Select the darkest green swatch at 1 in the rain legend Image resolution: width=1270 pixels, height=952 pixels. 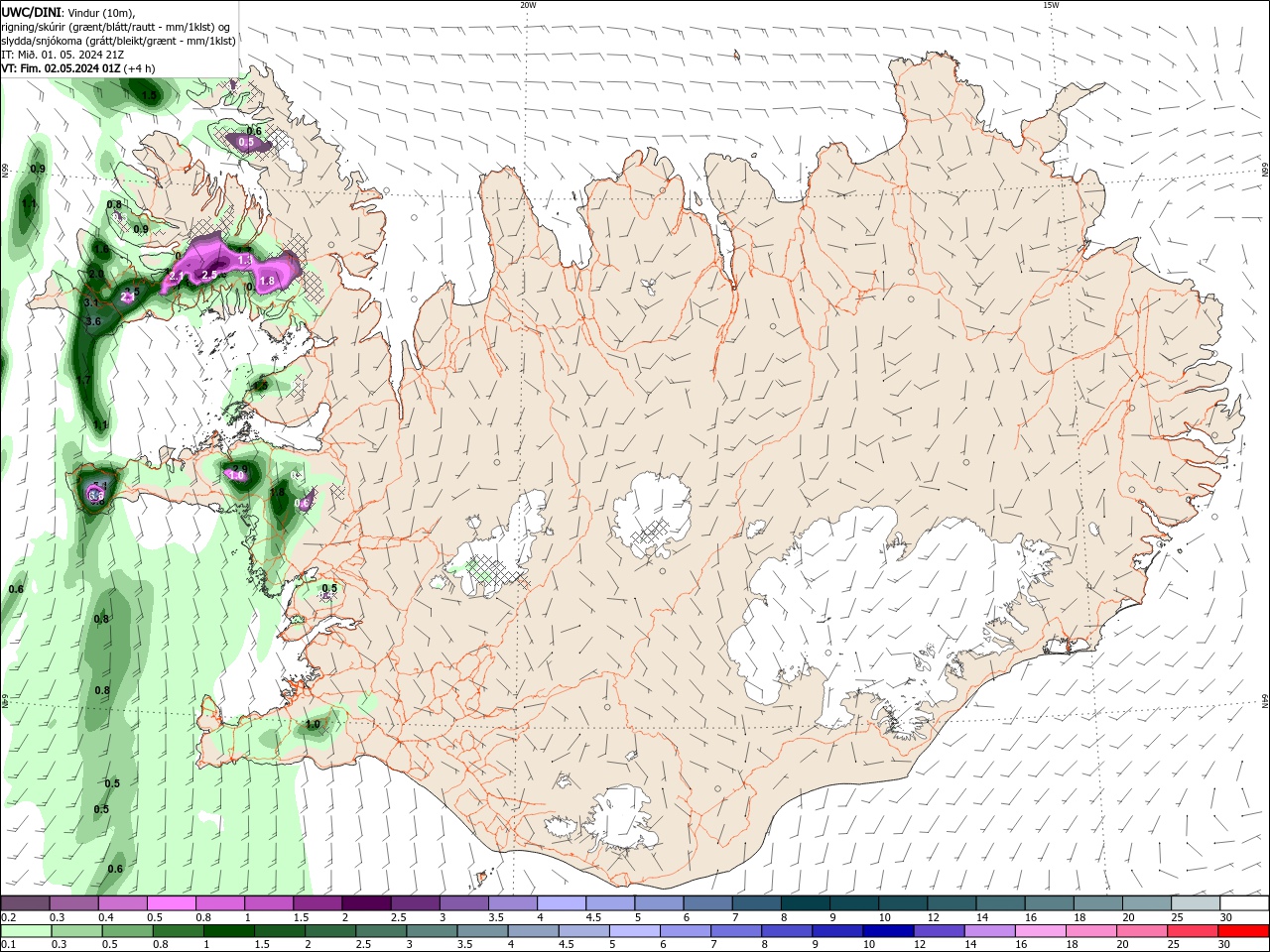pyautogui.click(x=228, y=931)
